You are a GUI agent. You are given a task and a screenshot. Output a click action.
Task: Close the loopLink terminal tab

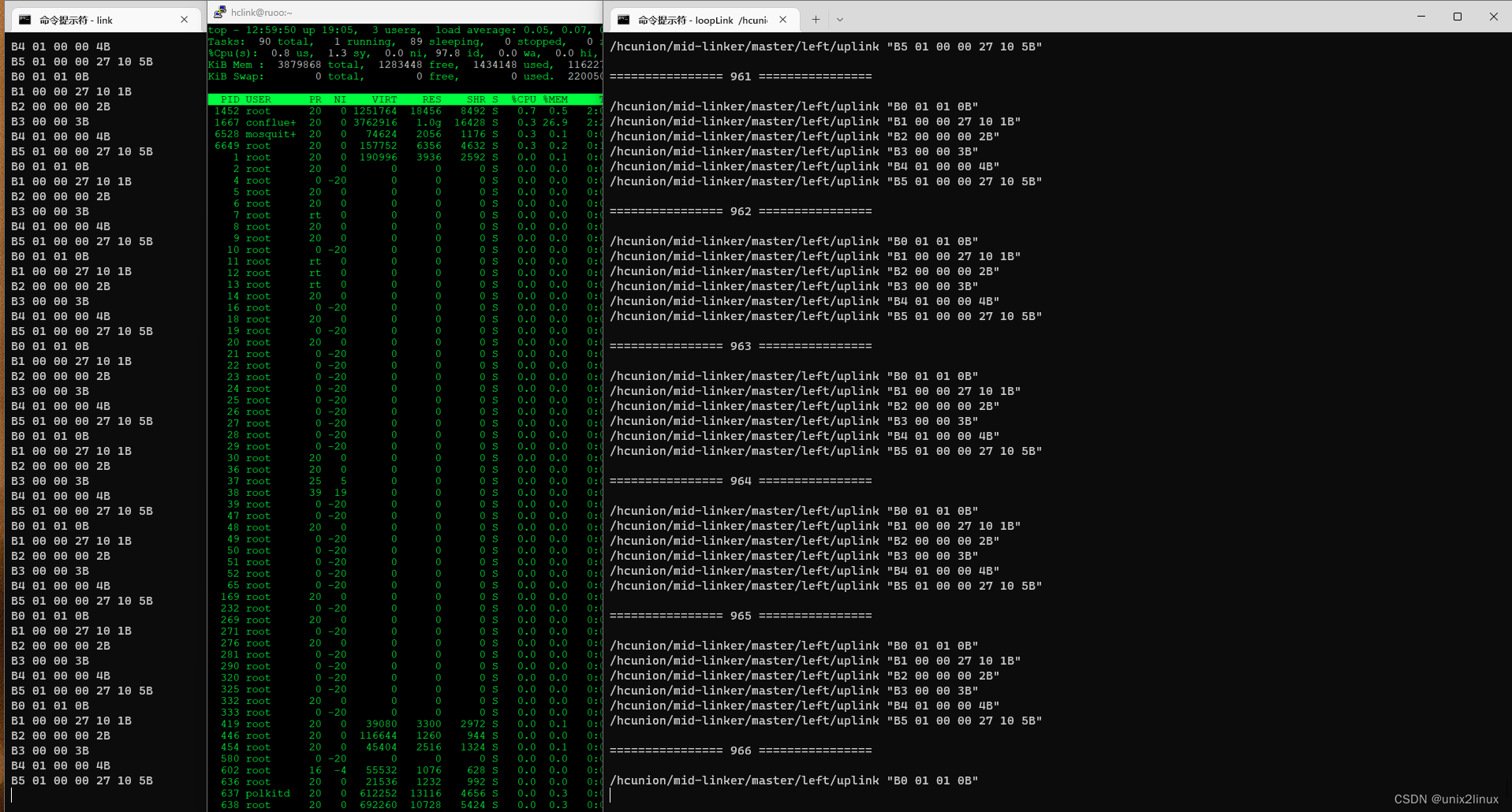782,20
